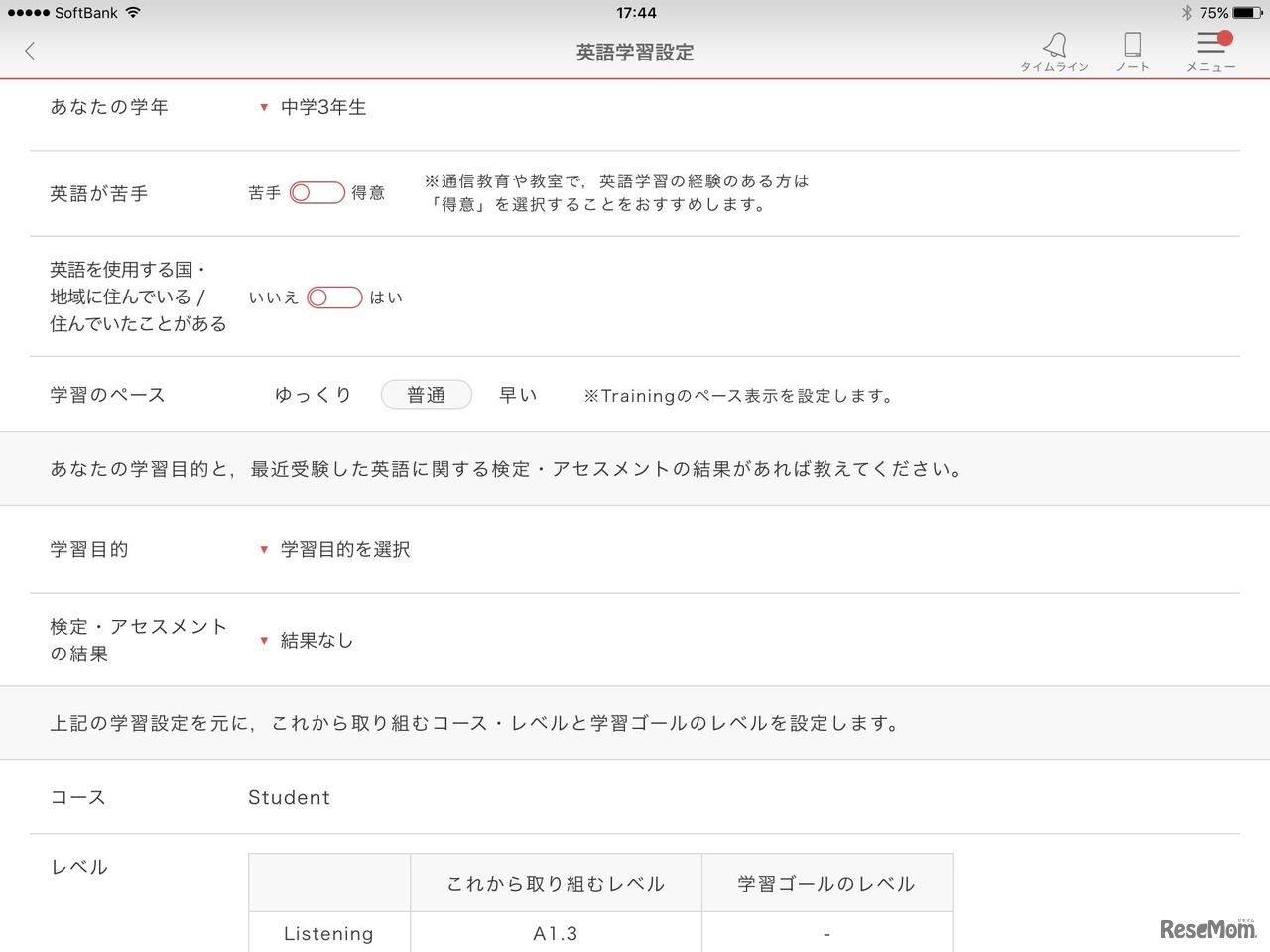Tap the back chevron to leave 英語学習設定
The image size is (1270, 952).
point(29,51)
